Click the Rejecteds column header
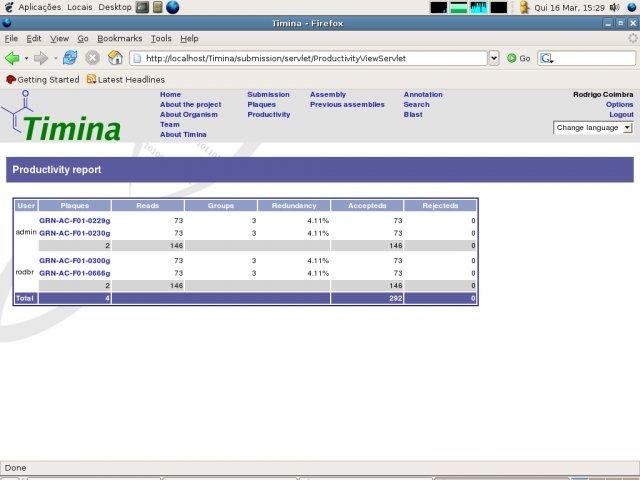 440,206
